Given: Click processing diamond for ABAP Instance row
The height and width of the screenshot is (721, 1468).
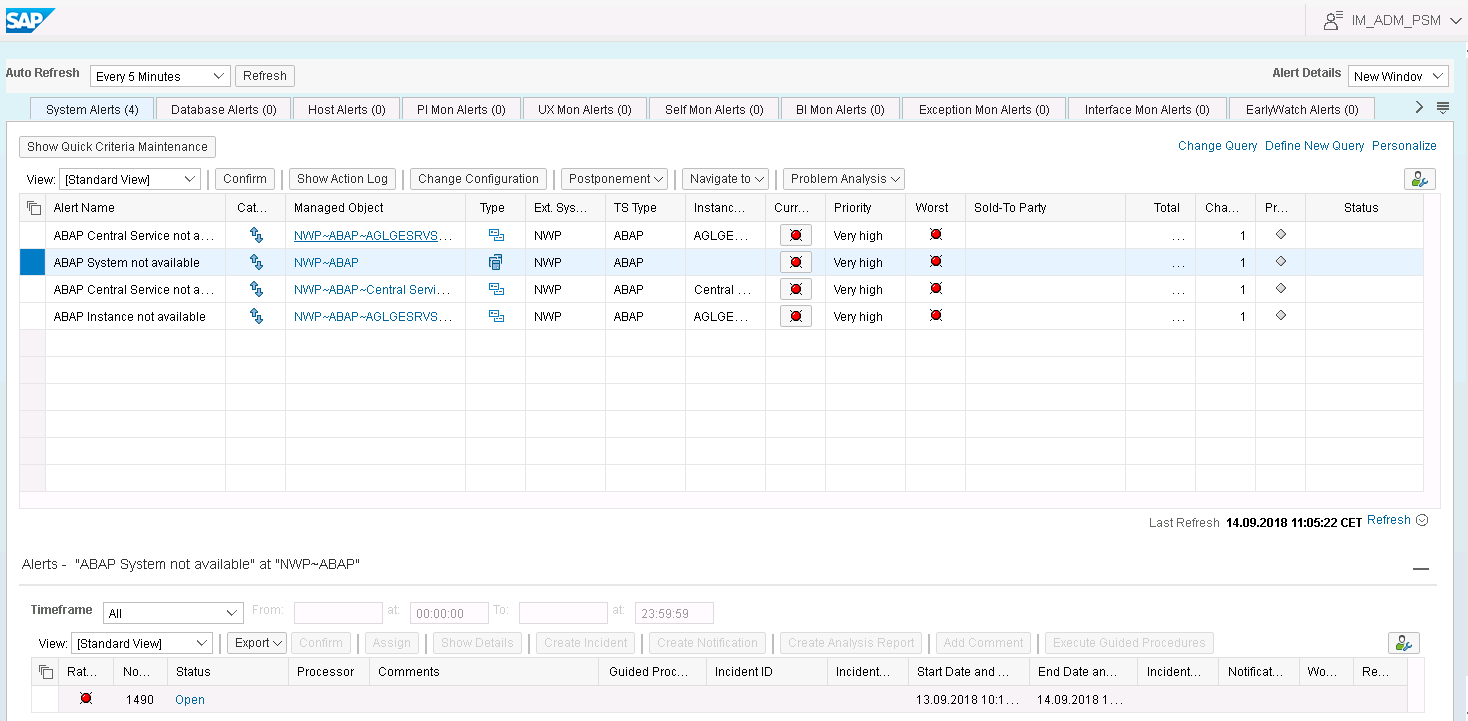Looking at the screenshot, I should 1280,316.
